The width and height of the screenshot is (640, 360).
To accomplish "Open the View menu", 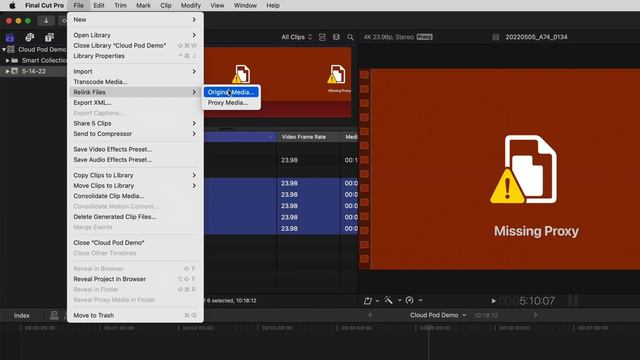I will click(217, 5).
